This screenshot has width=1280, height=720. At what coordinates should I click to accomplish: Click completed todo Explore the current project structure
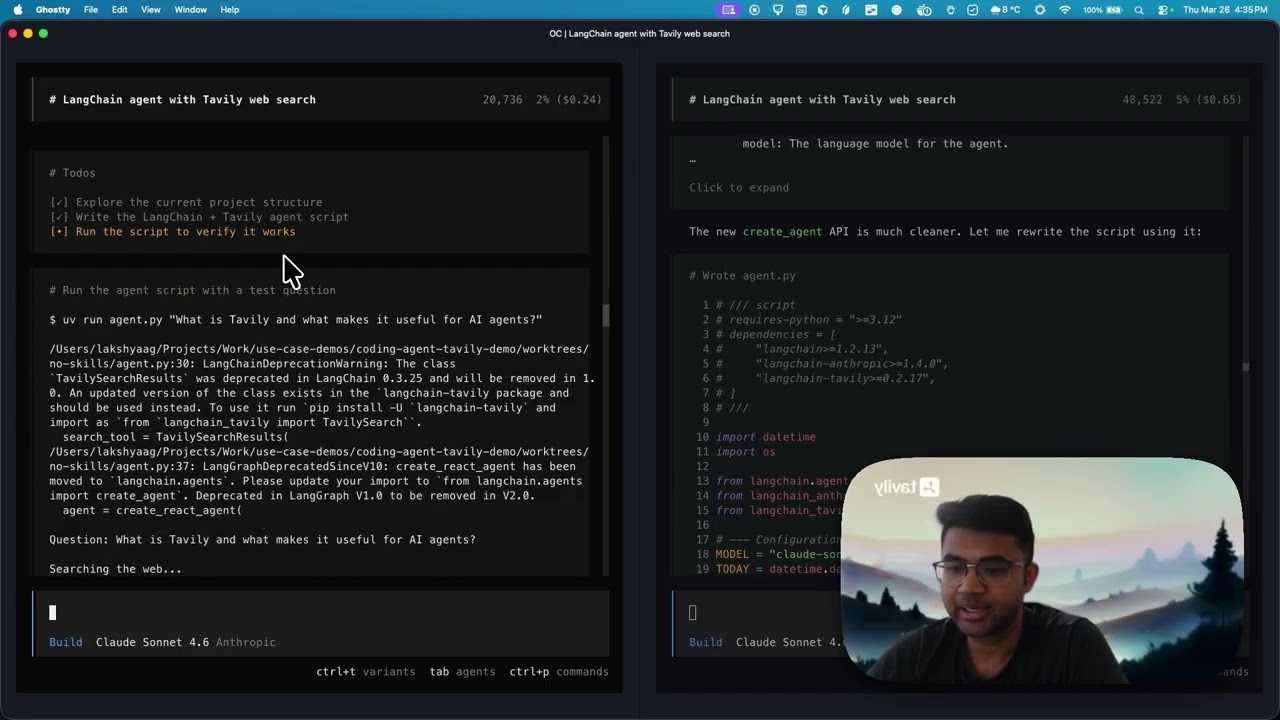tap(186, 202)
